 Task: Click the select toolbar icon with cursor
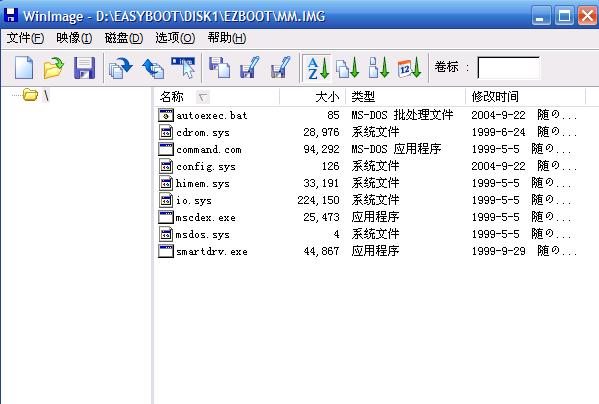point(183,67)
